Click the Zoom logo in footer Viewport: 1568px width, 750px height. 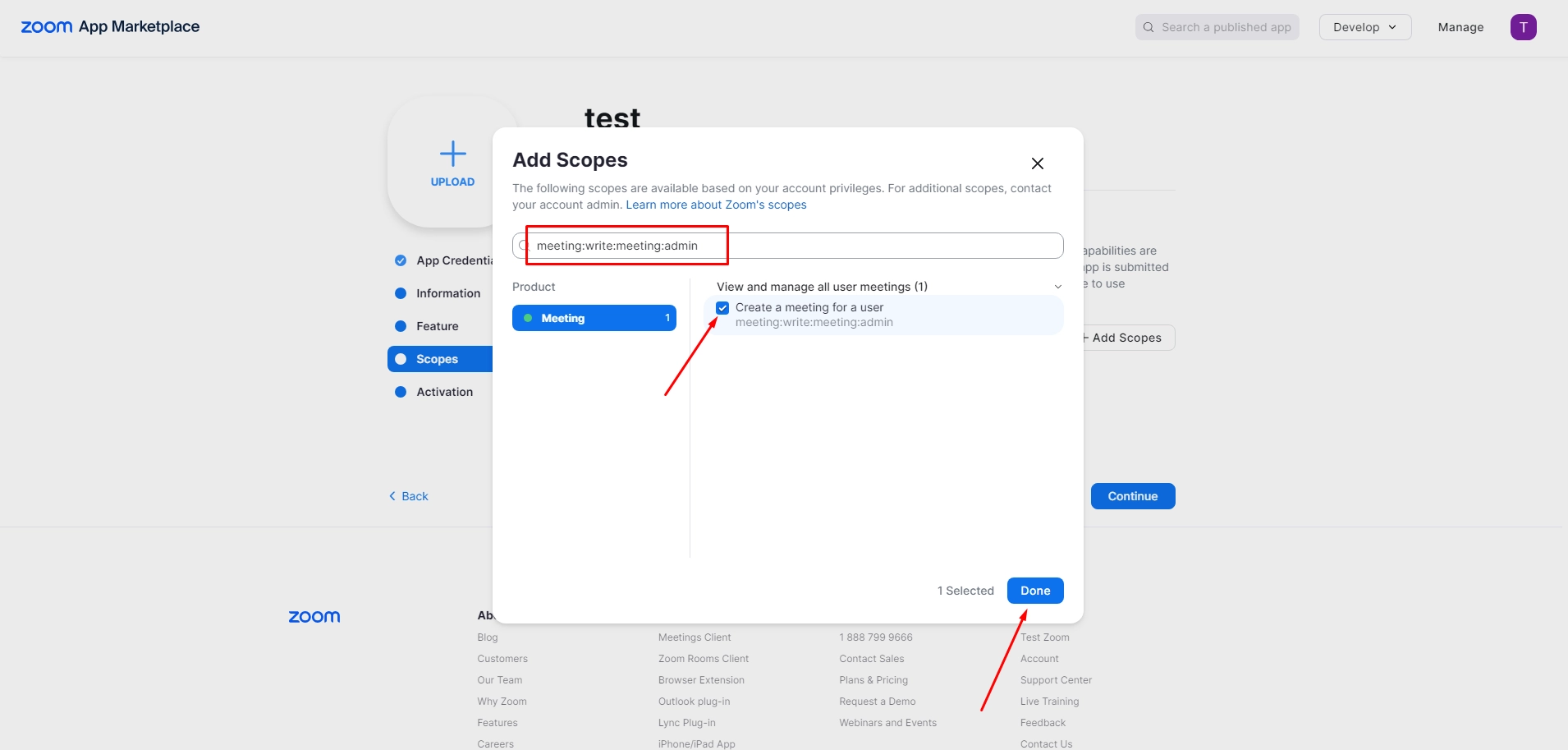314,617
